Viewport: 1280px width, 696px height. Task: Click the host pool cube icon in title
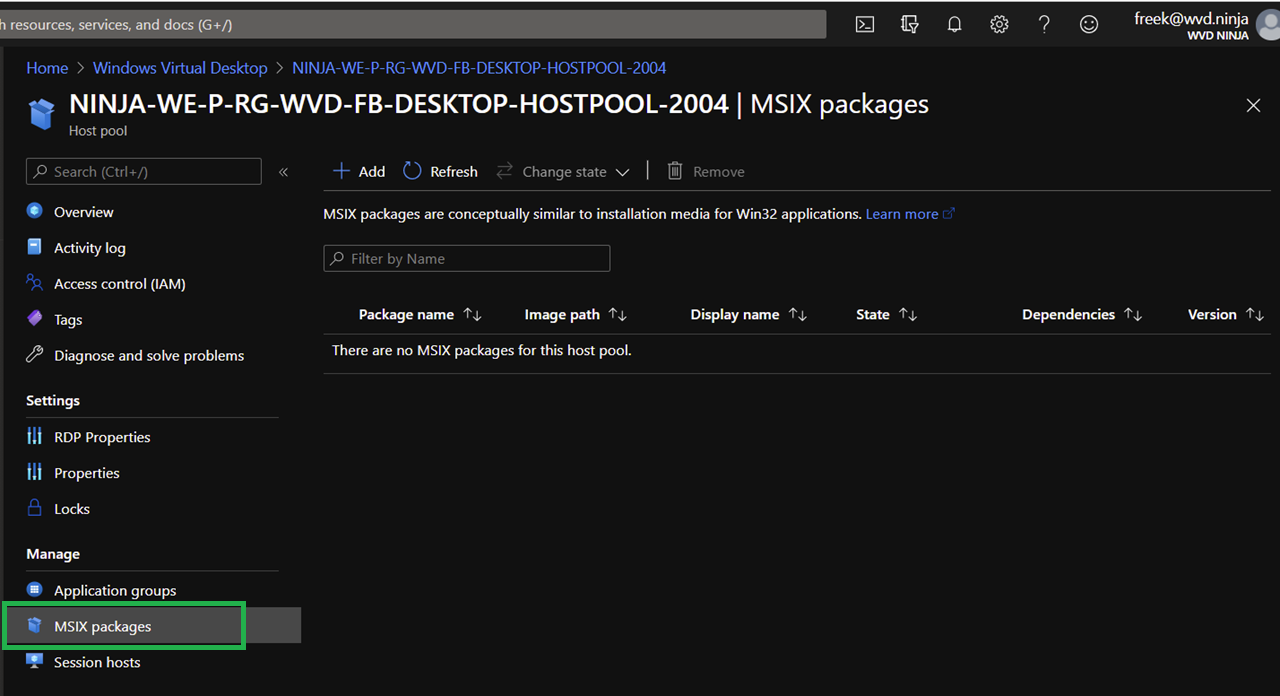[x=42, y=114]
